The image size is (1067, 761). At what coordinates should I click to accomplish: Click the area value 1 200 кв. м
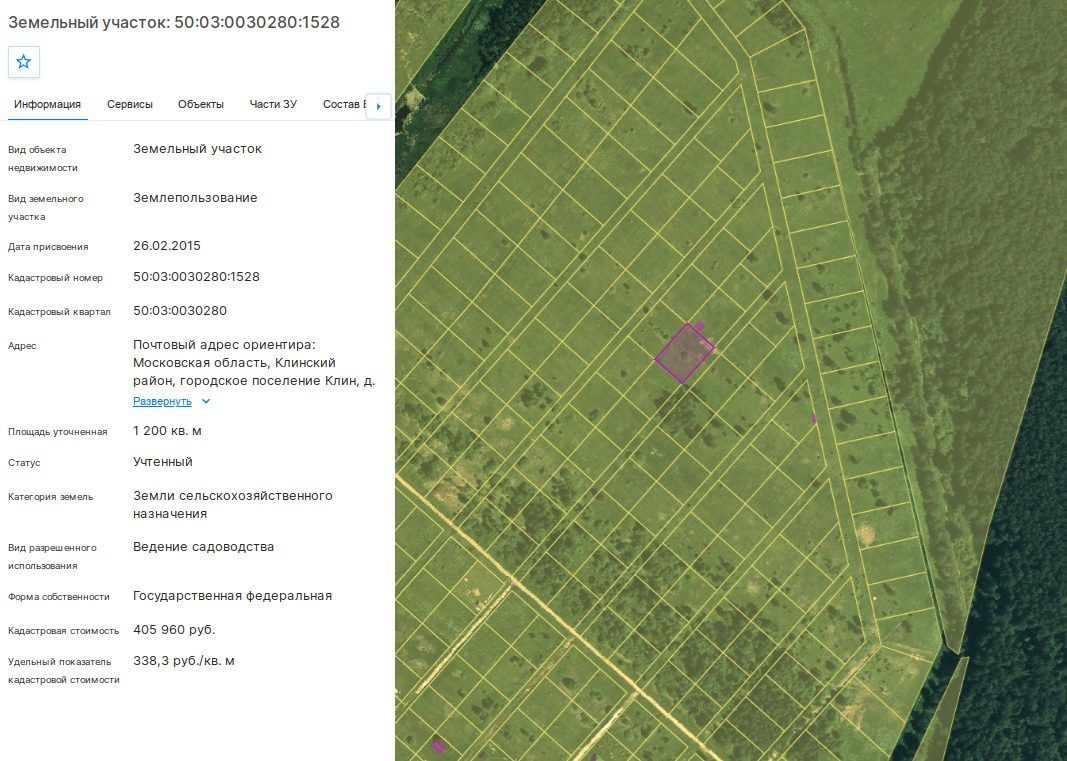(x=167, y=431)
